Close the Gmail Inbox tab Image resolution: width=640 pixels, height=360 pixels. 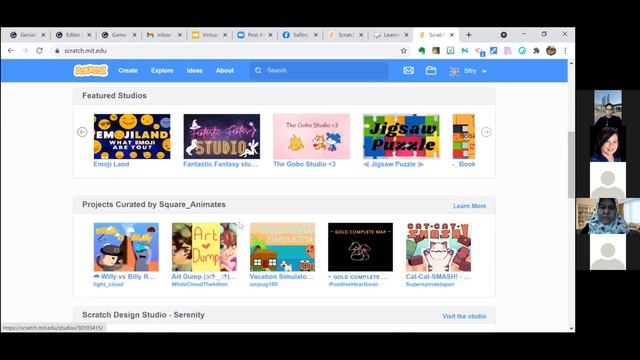pyautogui.click(x=180, y=35)
